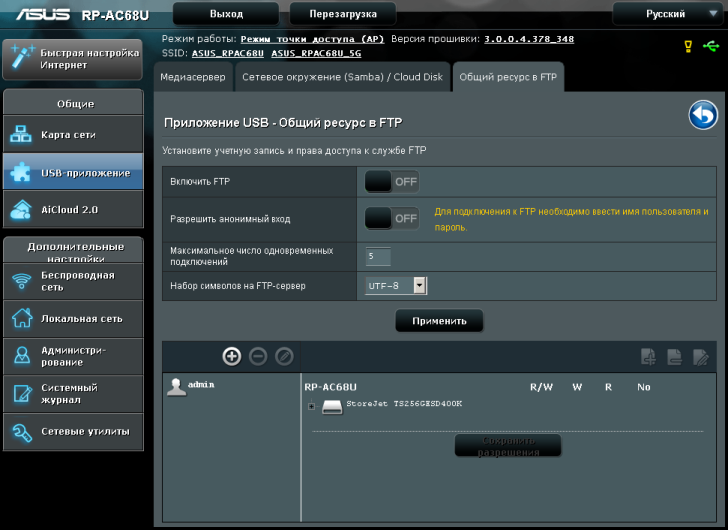
Task: Click the Общие section header
Action: 73,103
